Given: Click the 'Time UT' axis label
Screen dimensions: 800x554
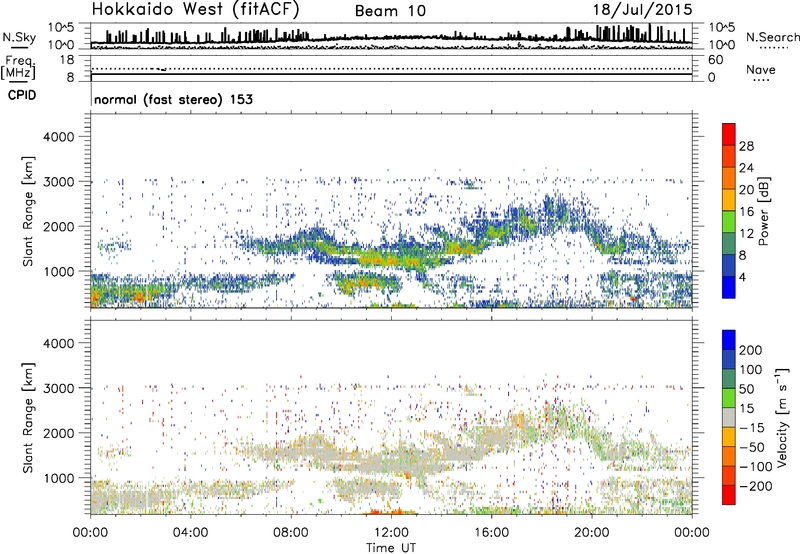Looking at the screenshot, I should pyautogui.click(x=391, y=548).
